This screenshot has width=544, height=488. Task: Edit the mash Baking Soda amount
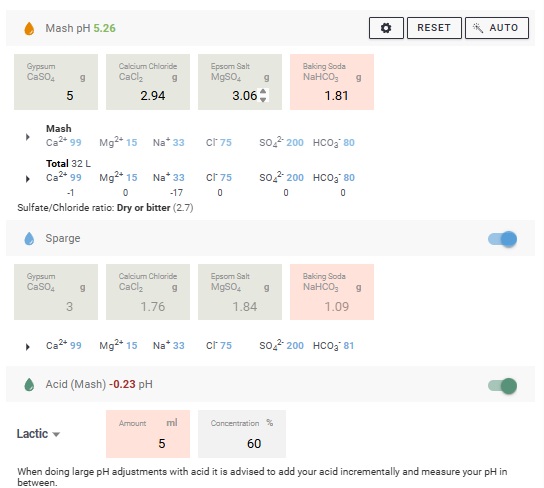332,82
